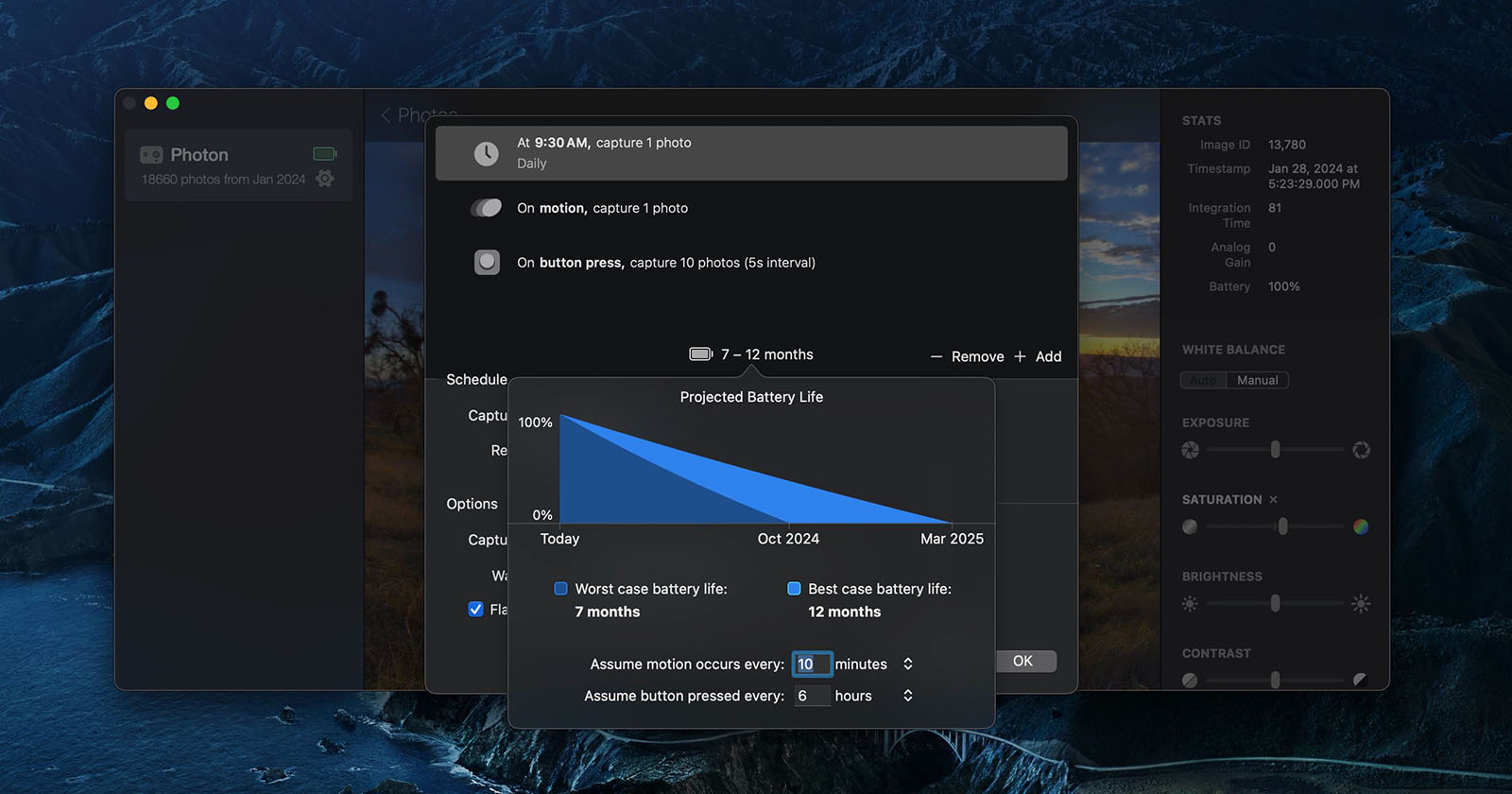Click the open aperture icon under Exposure

click(1361, 450)
